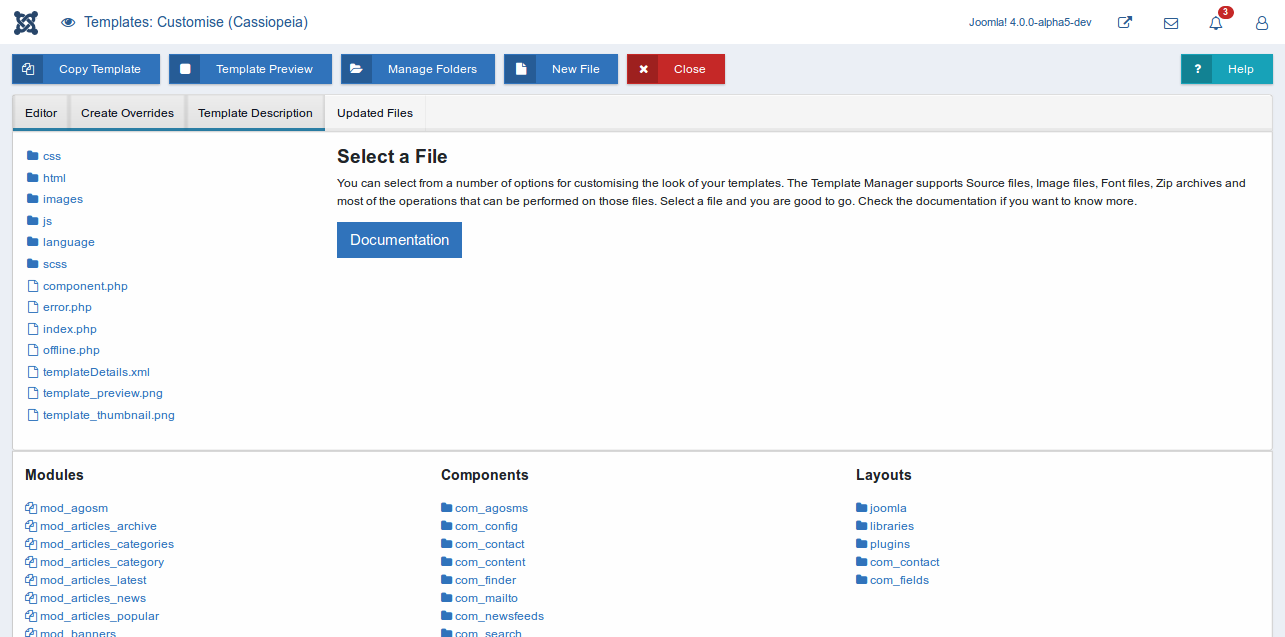Viewport: 1285px width, 637px height.
Task: Expand the scss folder
Action: click(x=55, y=264)
